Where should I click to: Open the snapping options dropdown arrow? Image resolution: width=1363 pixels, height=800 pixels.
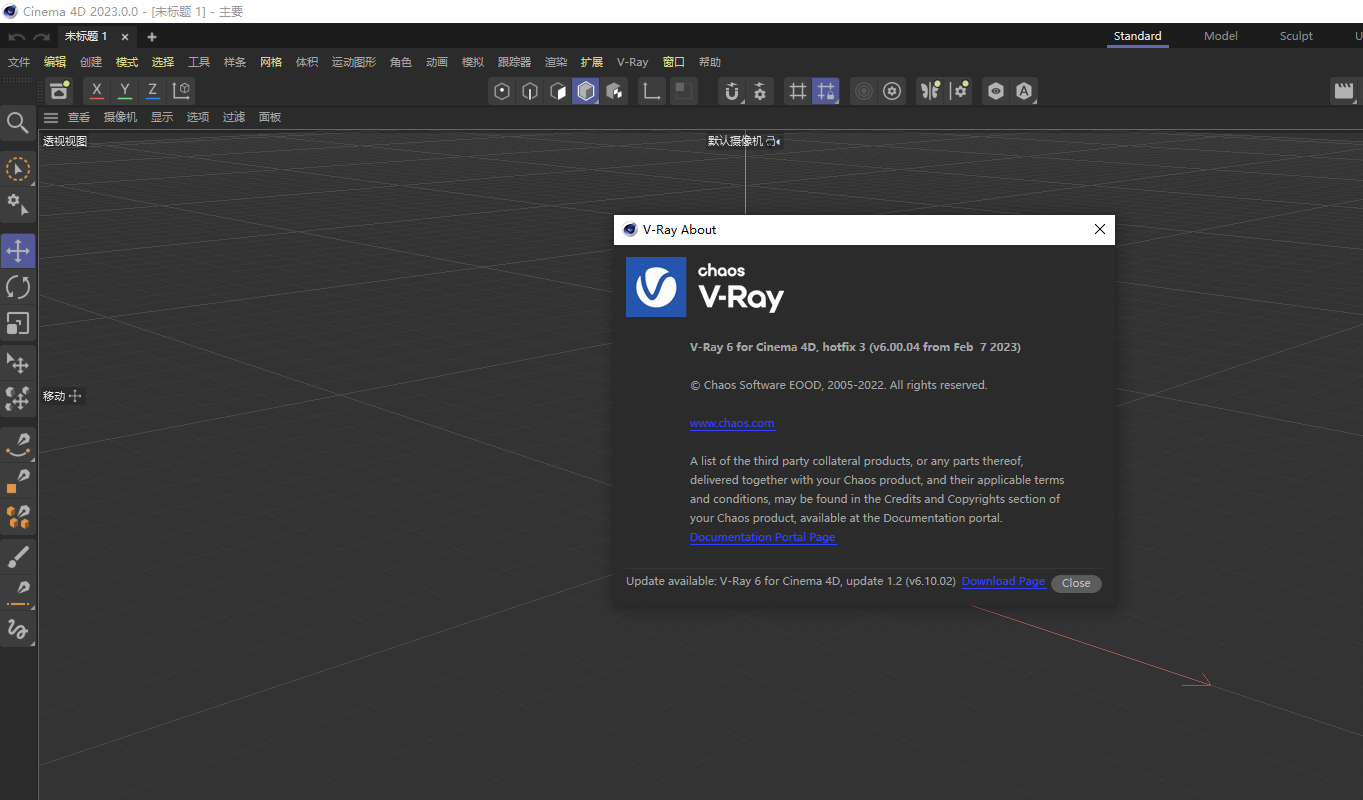pos(744,100)
